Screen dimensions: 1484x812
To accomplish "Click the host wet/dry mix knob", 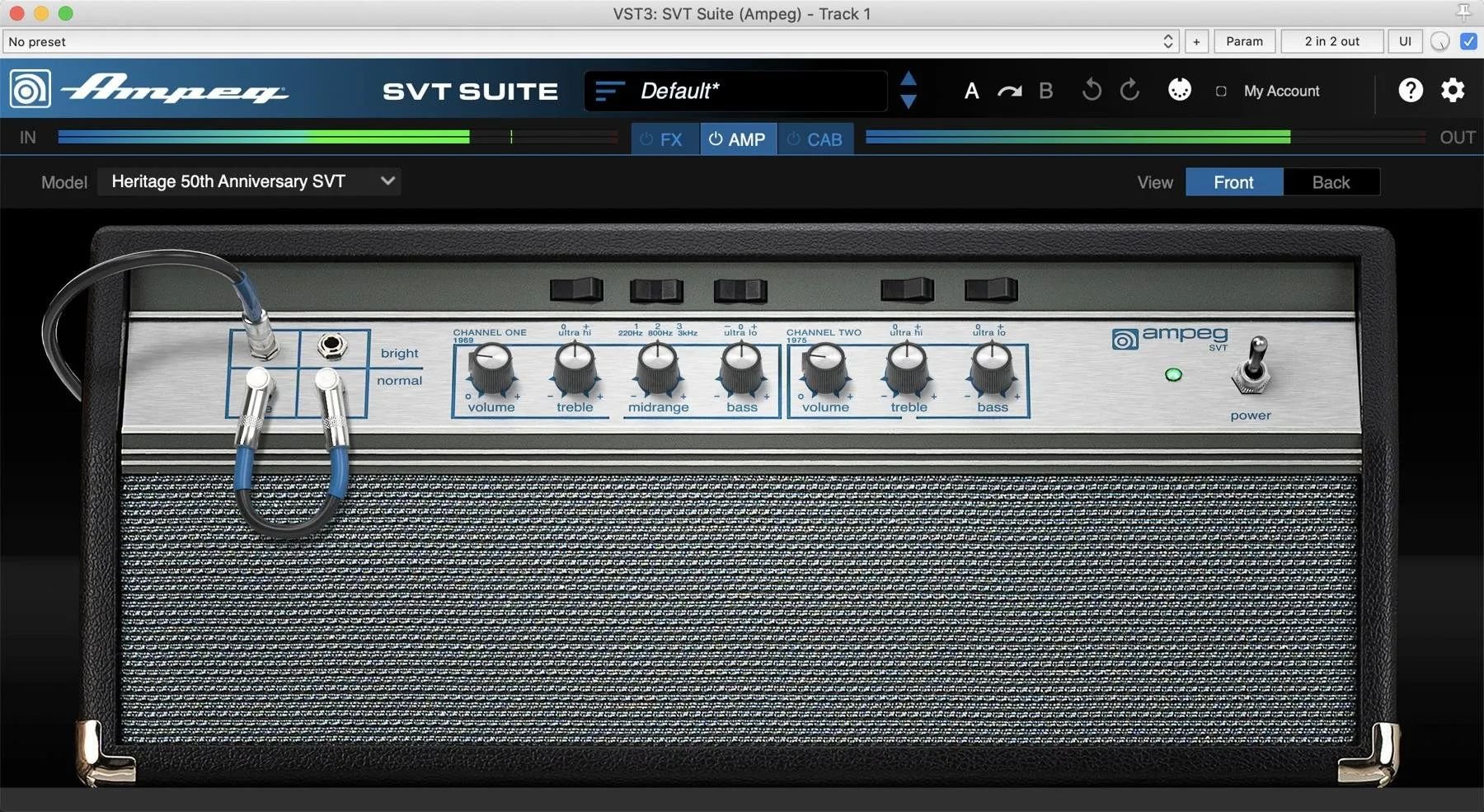I will pos(1439,41).
